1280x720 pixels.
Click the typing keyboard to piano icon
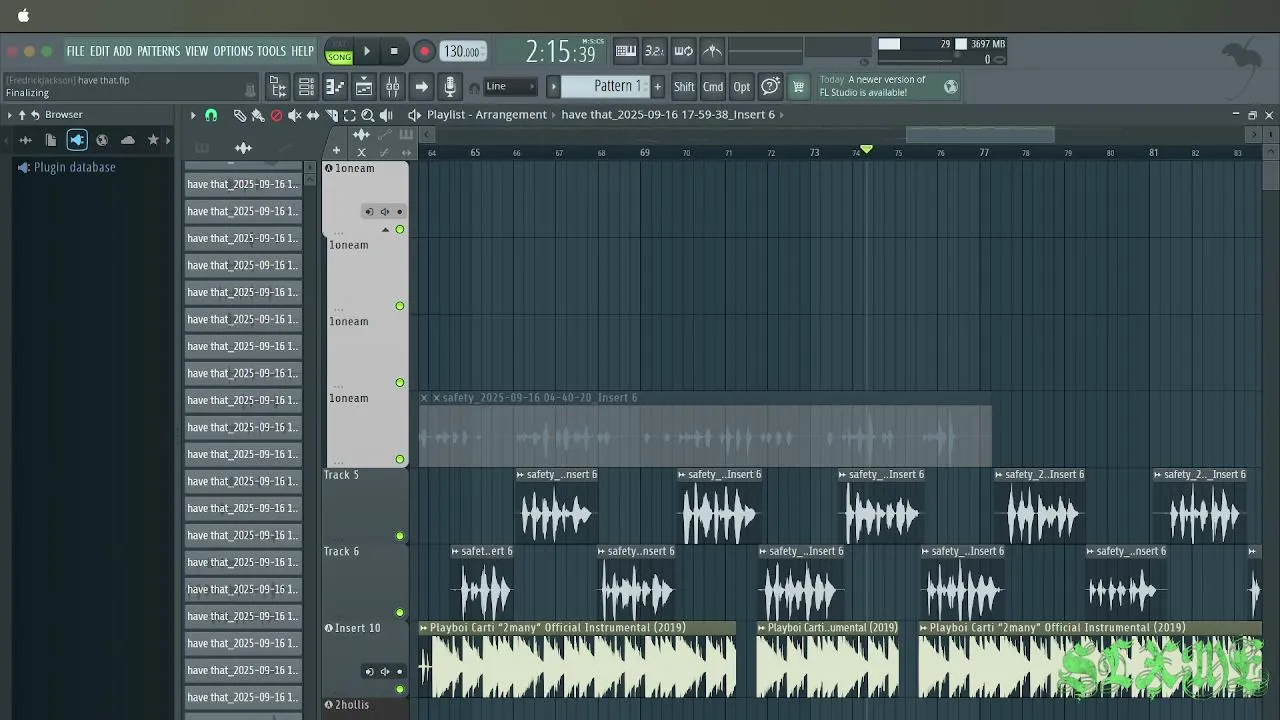click(626, 51)
